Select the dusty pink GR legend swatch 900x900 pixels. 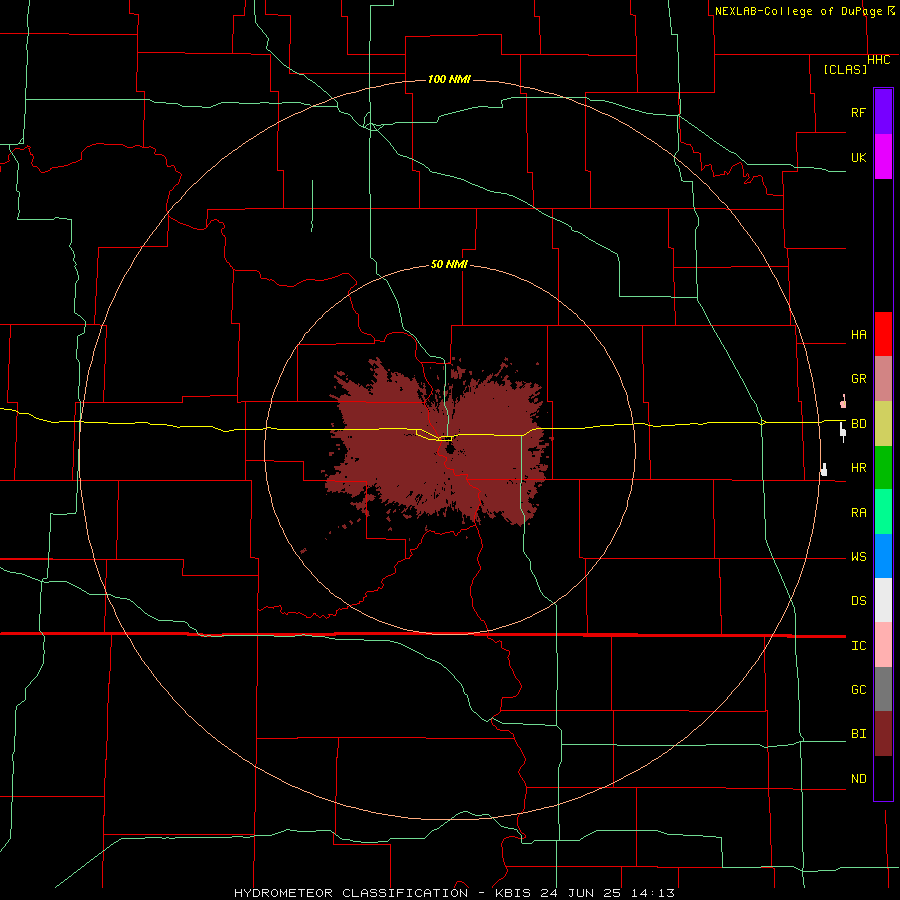click(883, 378)
